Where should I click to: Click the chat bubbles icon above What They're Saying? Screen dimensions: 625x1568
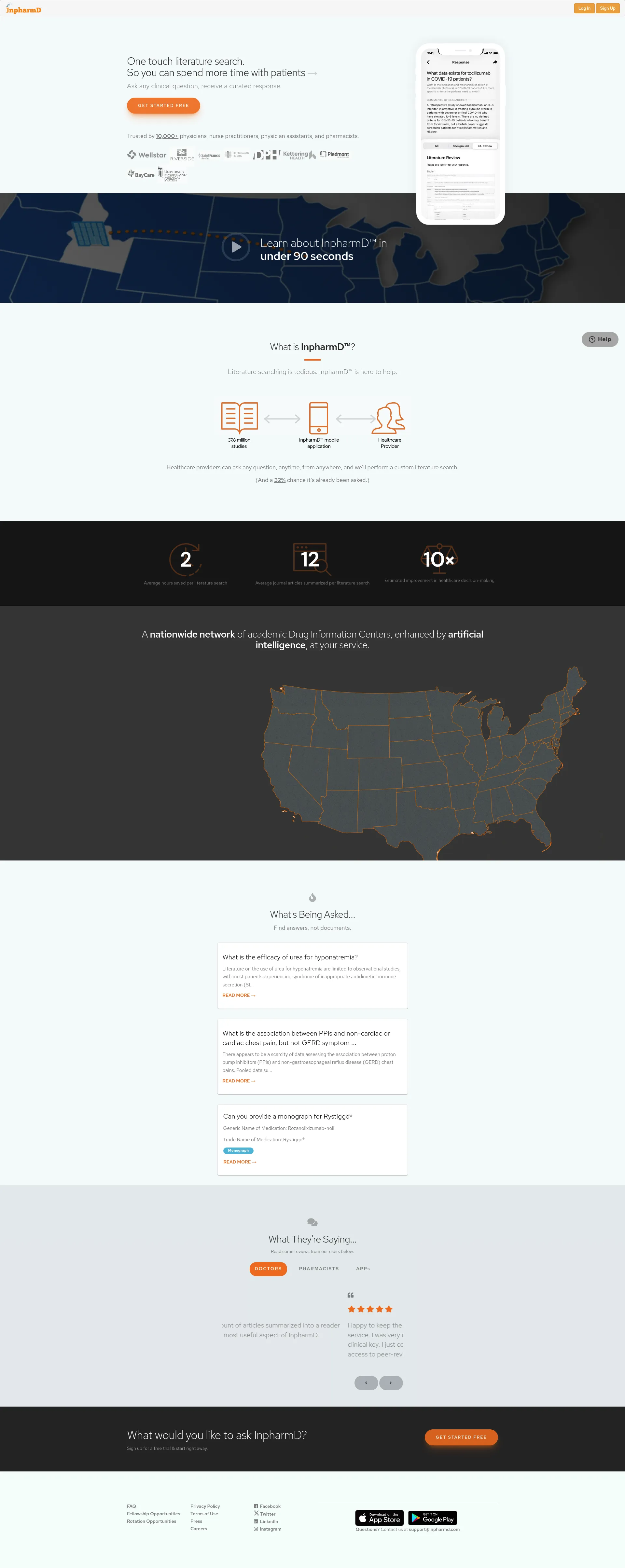pos(312,1222)
